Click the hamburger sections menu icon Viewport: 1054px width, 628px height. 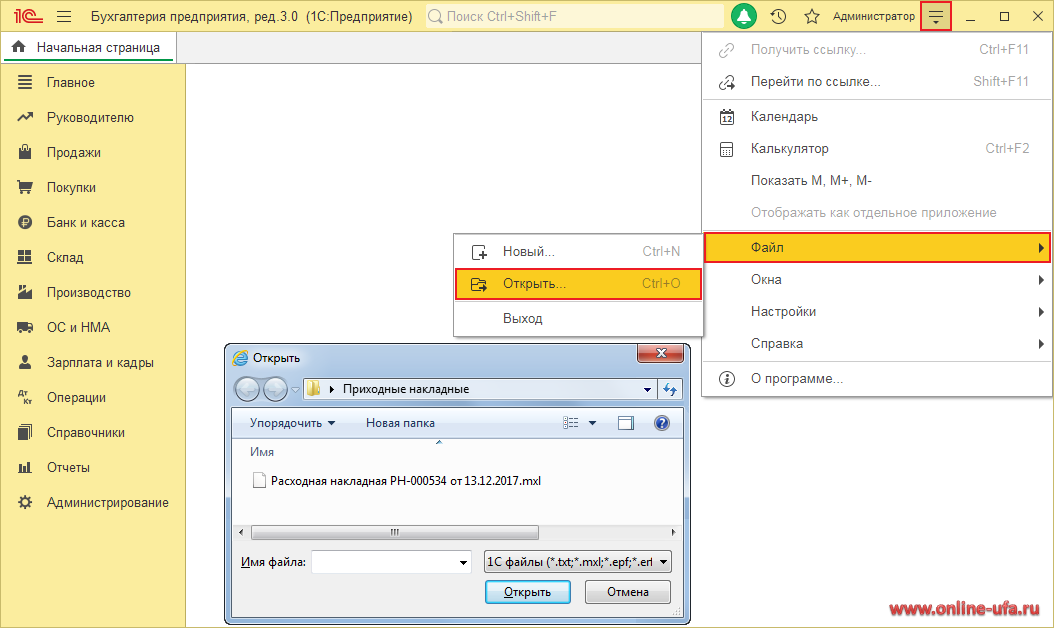point(64,16)
